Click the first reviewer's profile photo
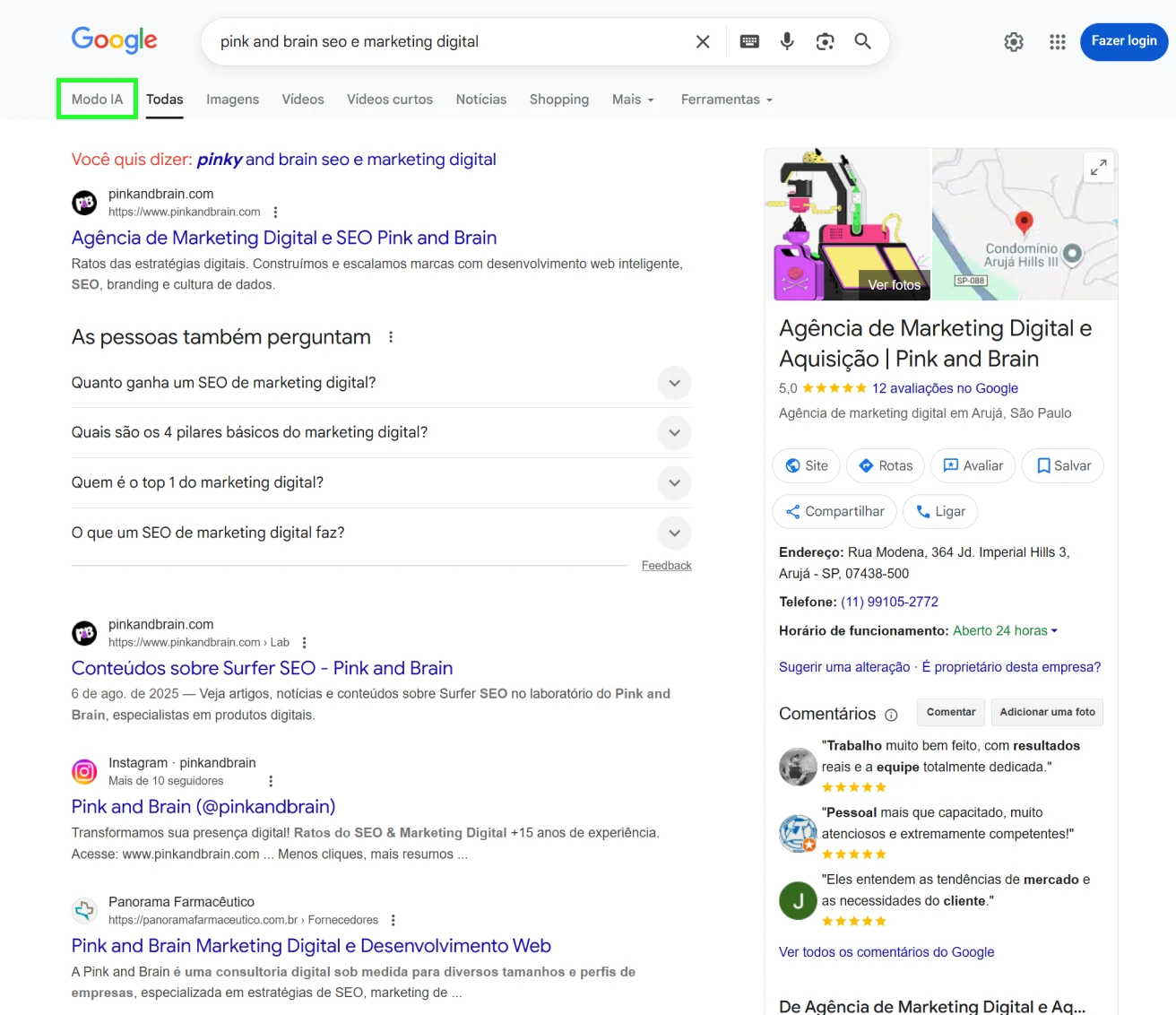The width and height of the screenshot is (1176, 1015). point(798,767)
